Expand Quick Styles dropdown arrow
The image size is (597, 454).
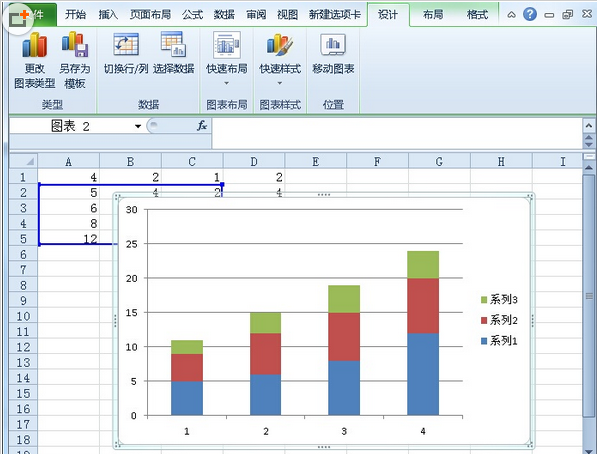(x=280, y=83)
